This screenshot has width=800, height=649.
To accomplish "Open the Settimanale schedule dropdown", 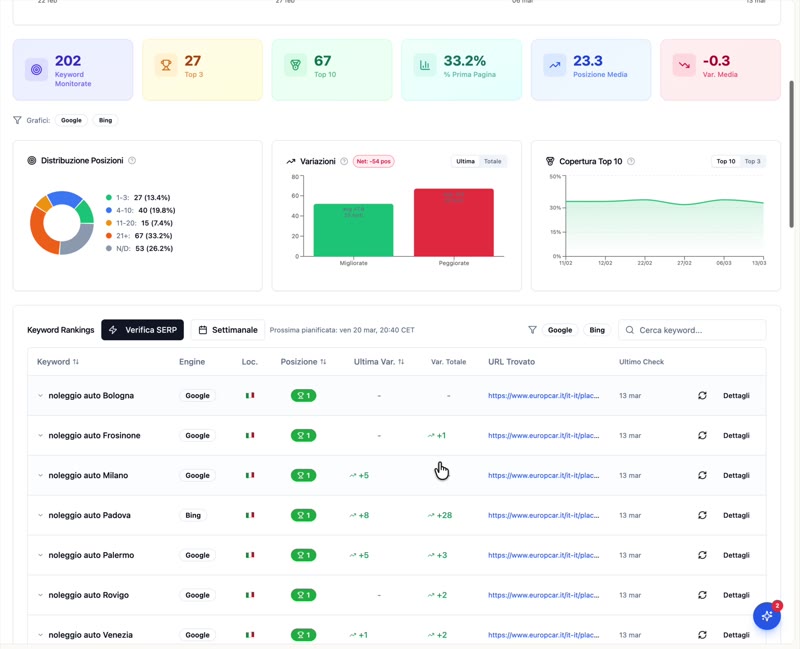I will (228, 330).
